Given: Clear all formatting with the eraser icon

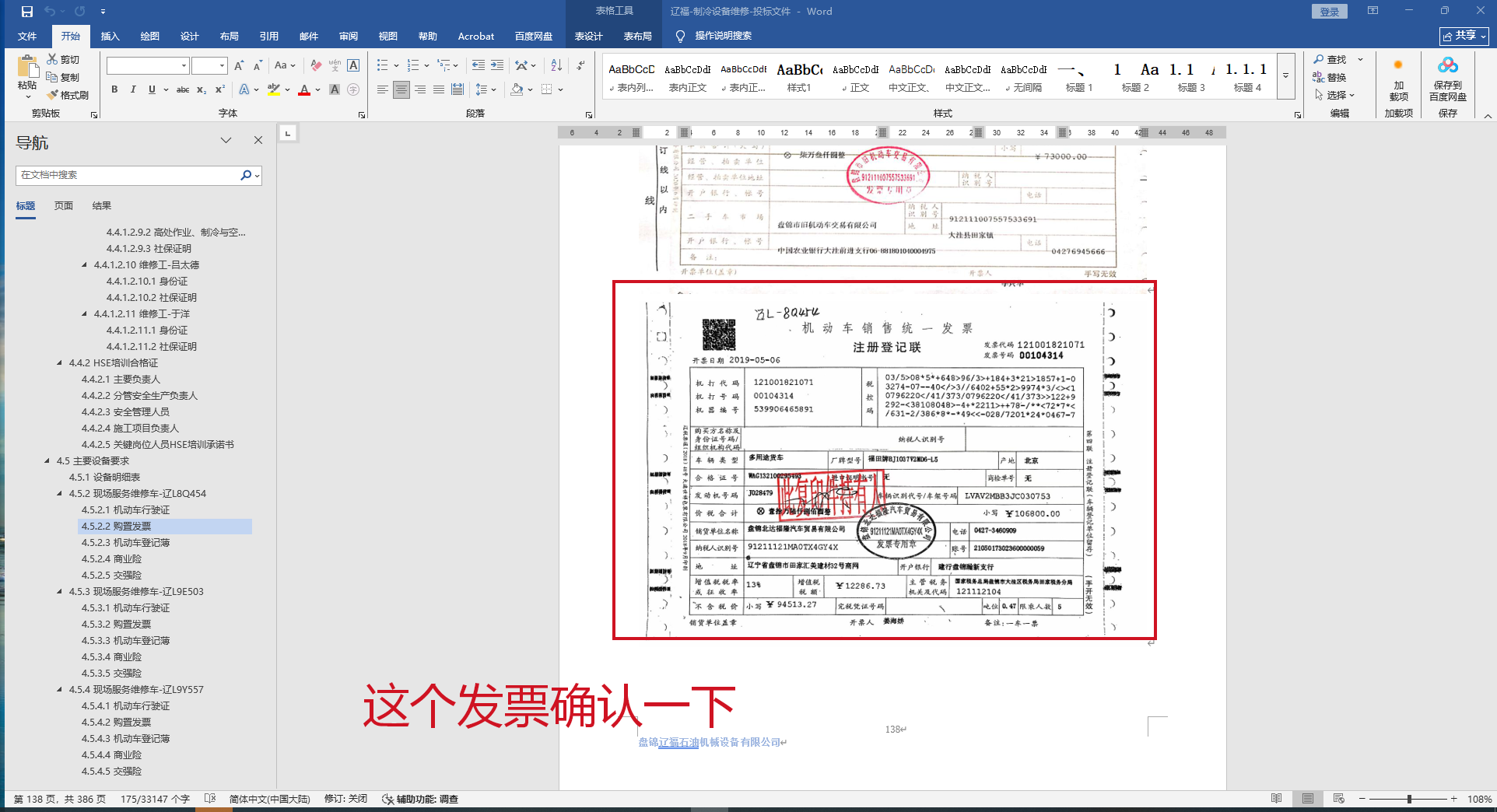Looking at the screenshot, I should [316, 65].
